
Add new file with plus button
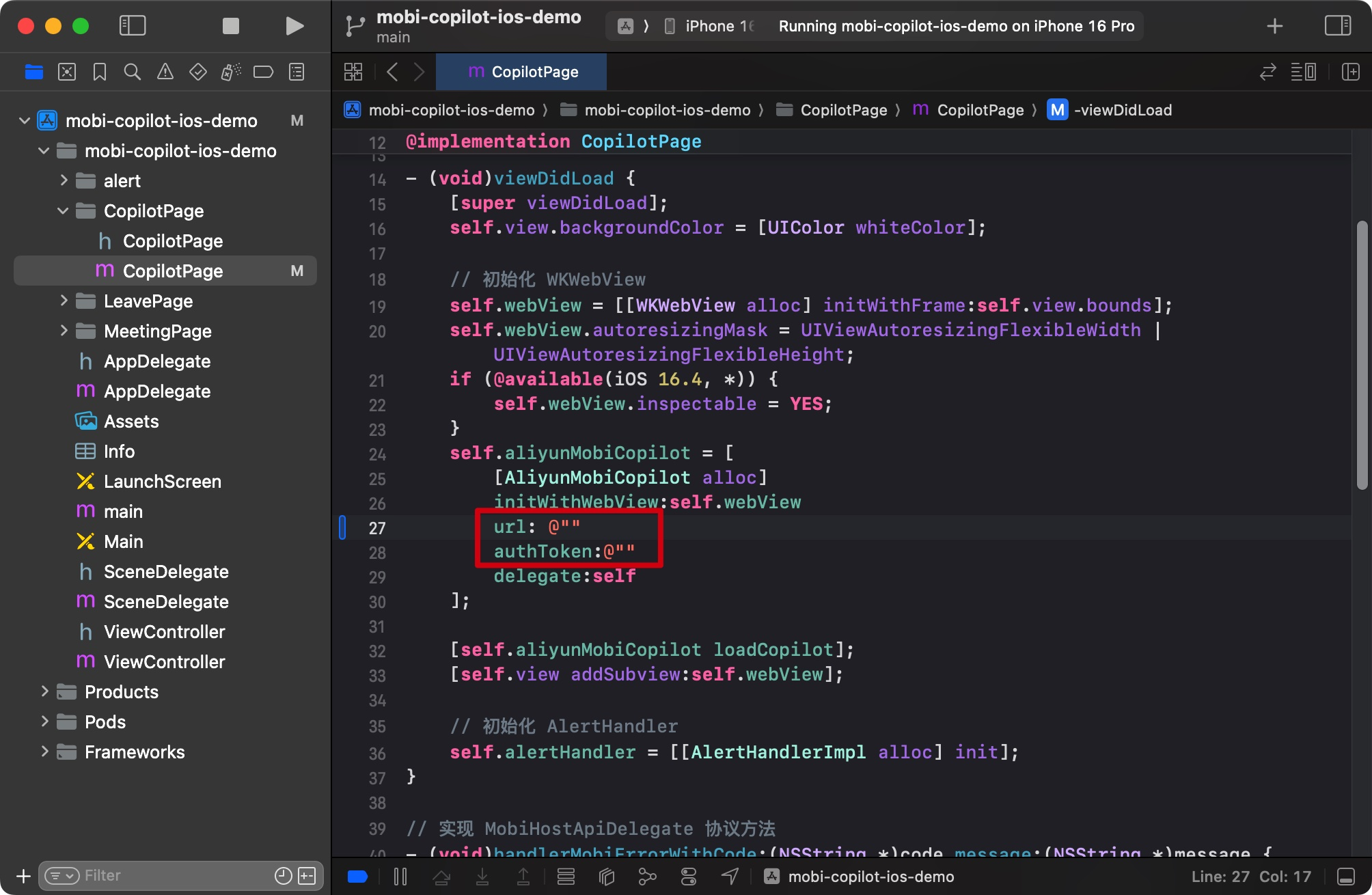tap(23, 876)
